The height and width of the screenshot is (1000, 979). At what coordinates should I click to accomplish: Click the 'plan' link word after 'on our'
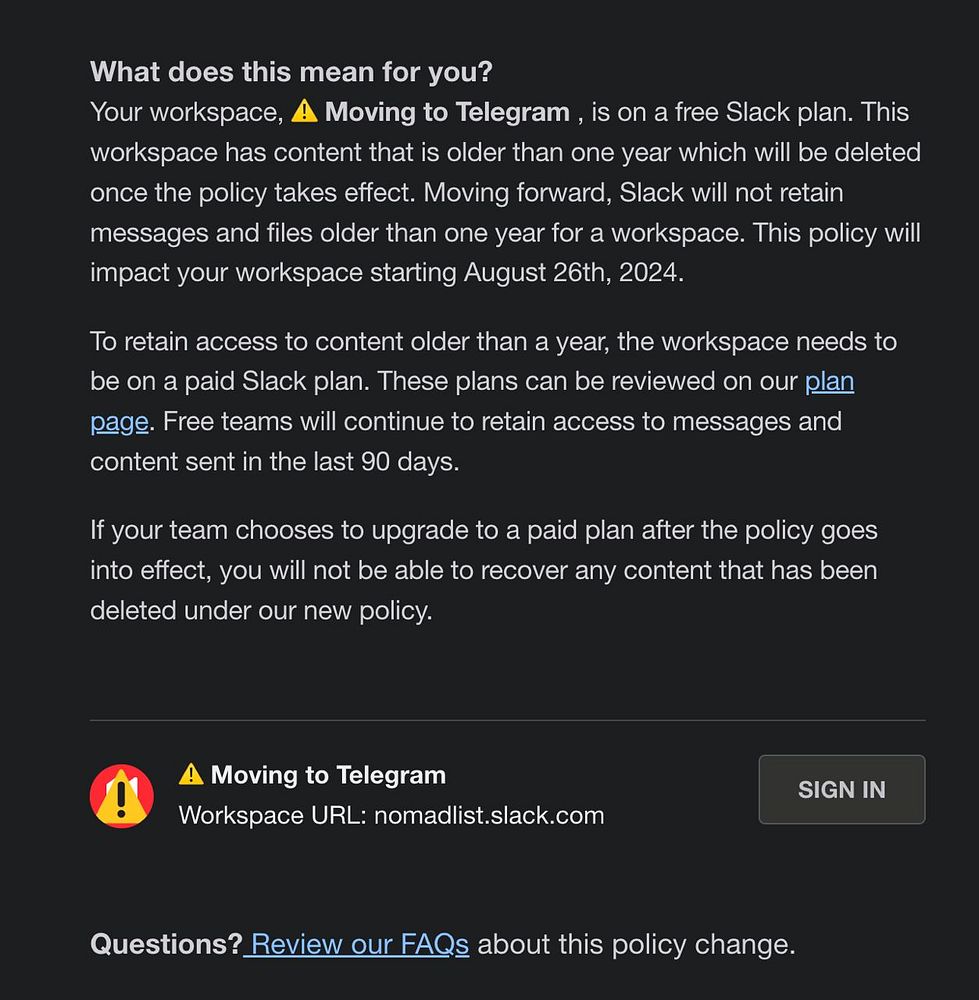[829, 381]
